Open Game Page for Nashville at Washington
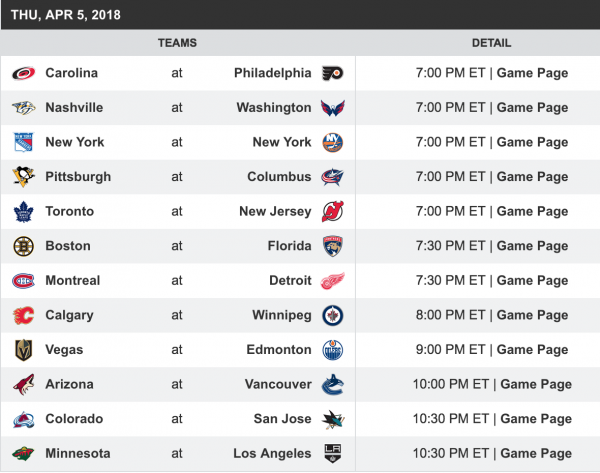 tap(532, 108)
